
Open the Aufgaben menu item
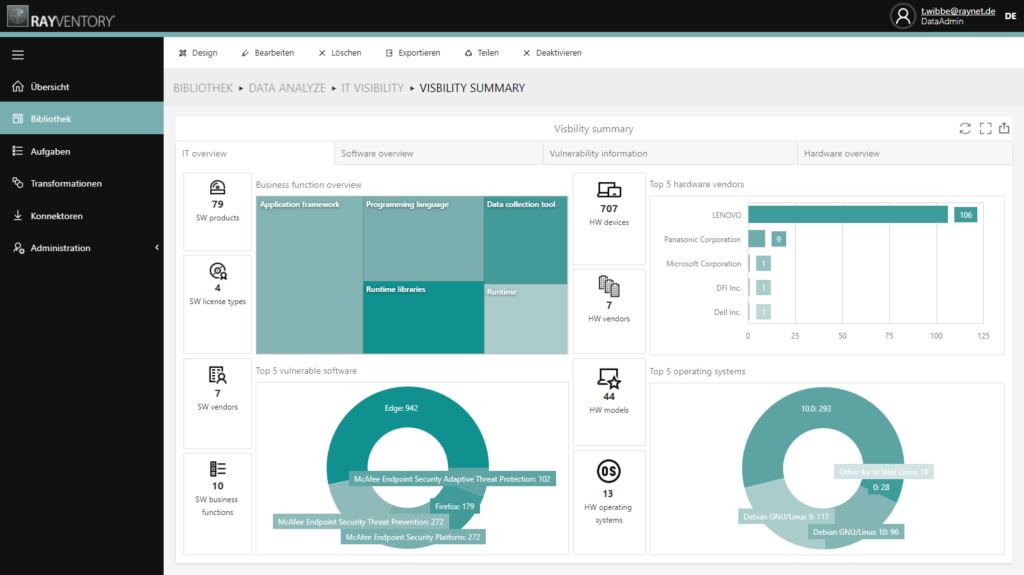(82, 151)
